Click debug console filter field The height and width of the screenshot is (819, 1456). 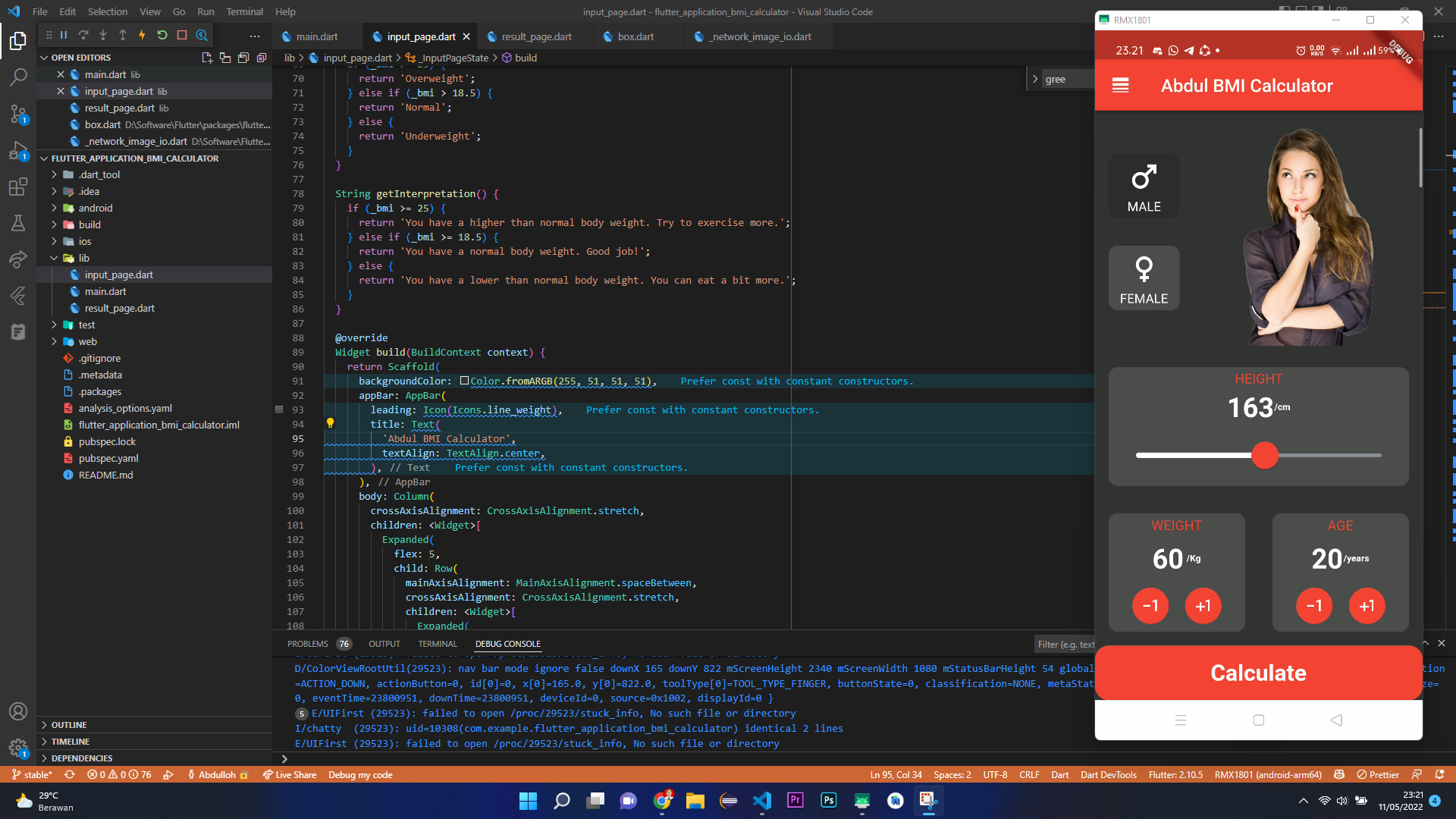[x=1065, y=644]
